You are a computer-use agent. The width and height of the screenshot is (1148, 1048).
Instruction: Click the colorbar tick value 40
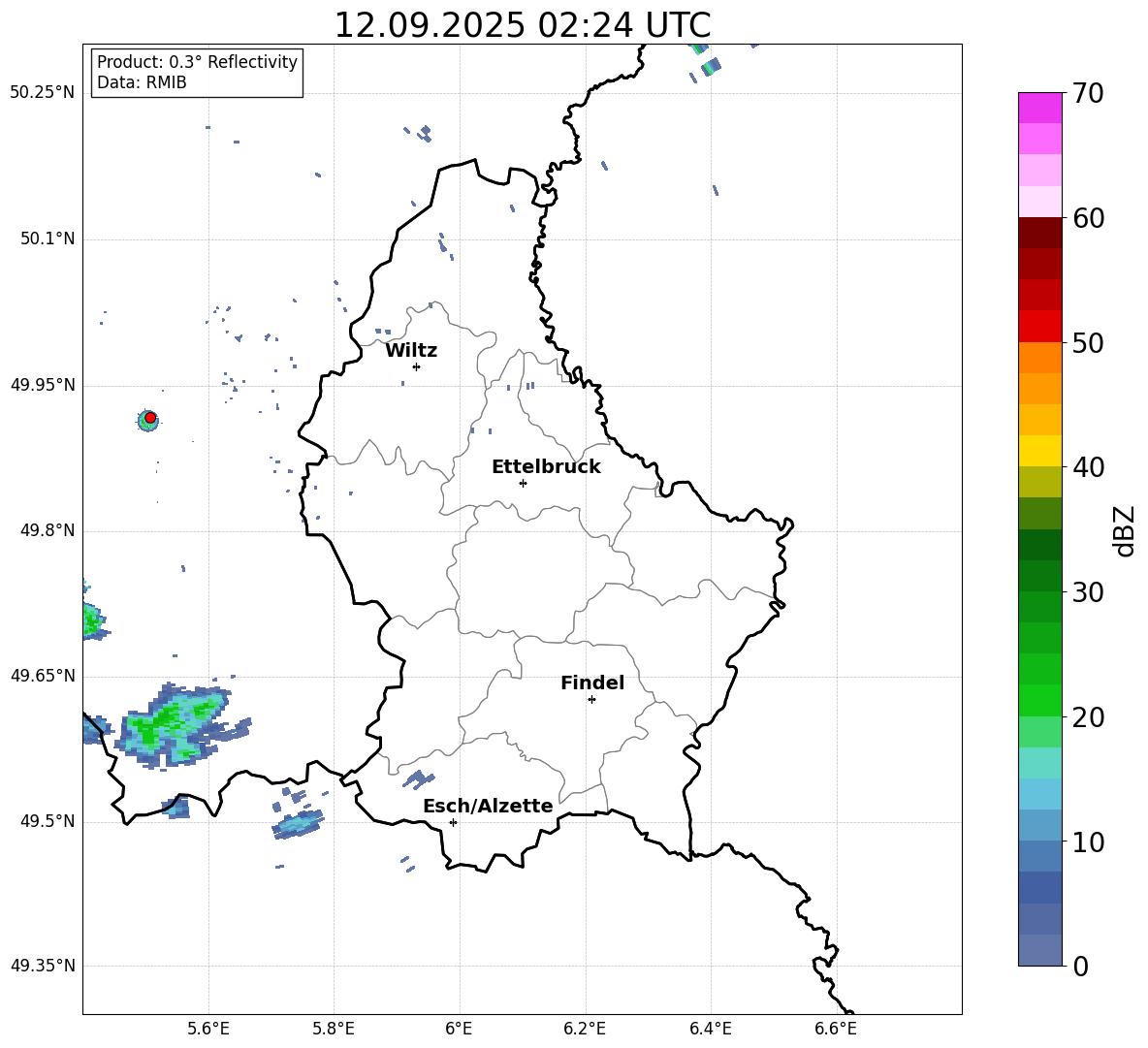pos(1089,467)
